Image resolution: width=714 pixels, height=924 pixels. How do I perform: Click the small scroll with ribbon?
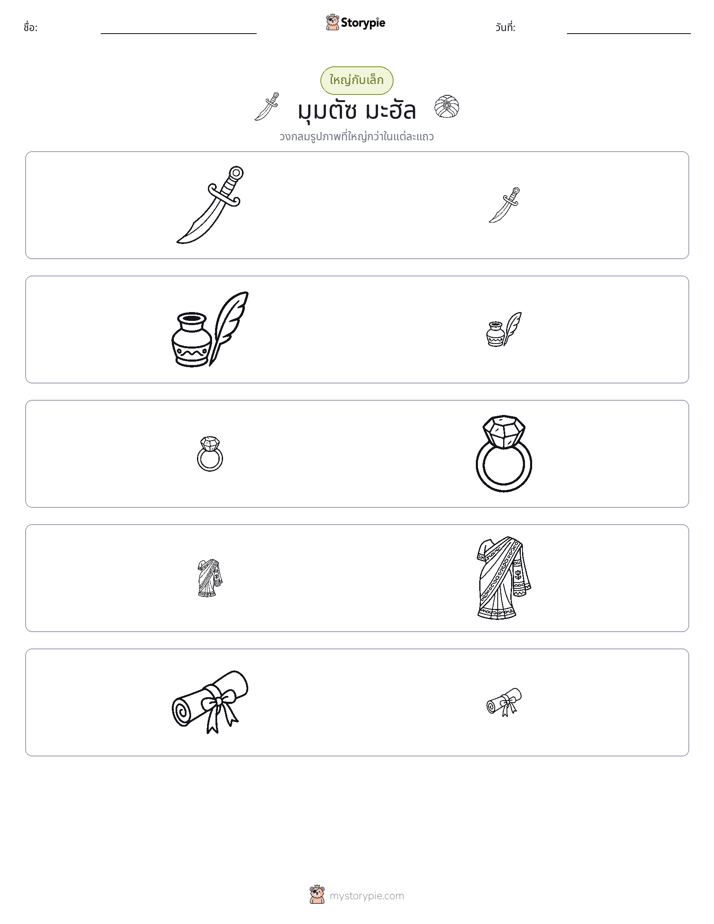[504, 702]
